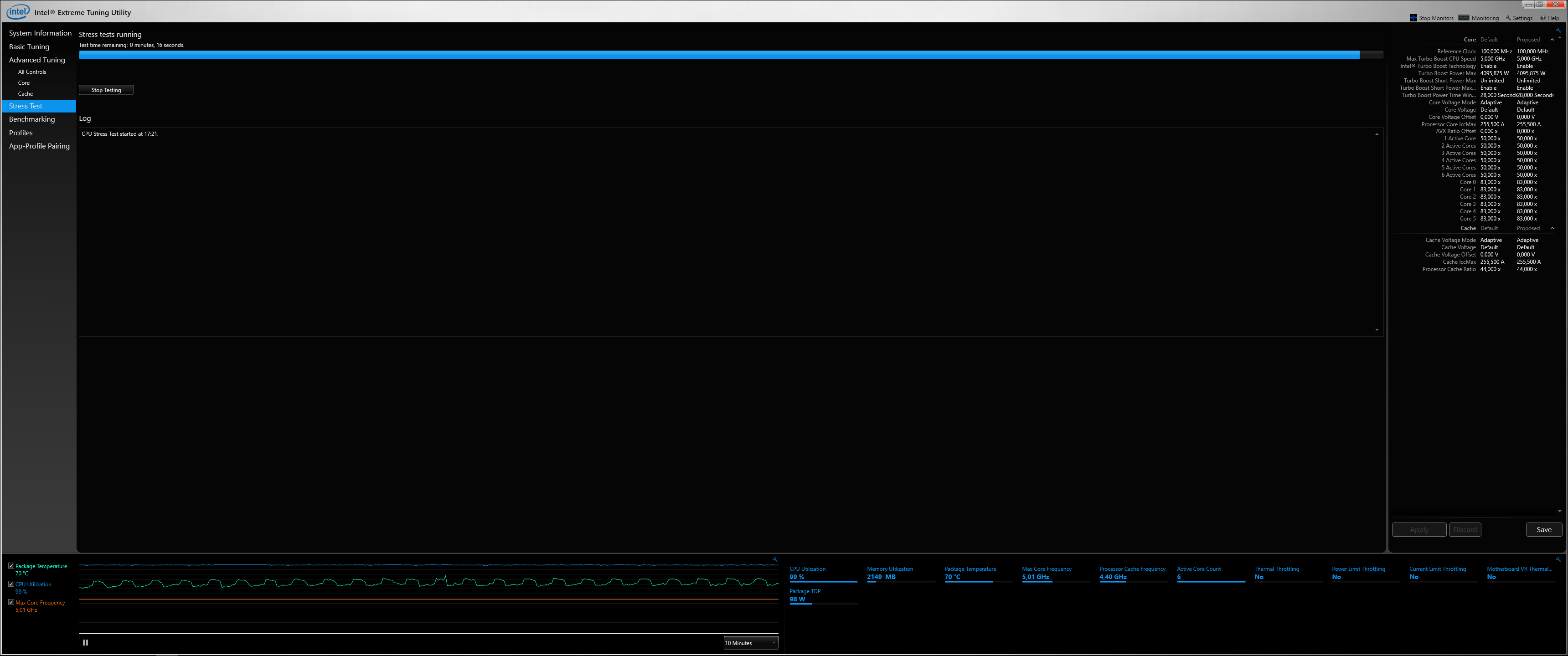The image size is (1568, 656).
Task: Go to the Benchmarking section
Action: (x=31, y=119)
